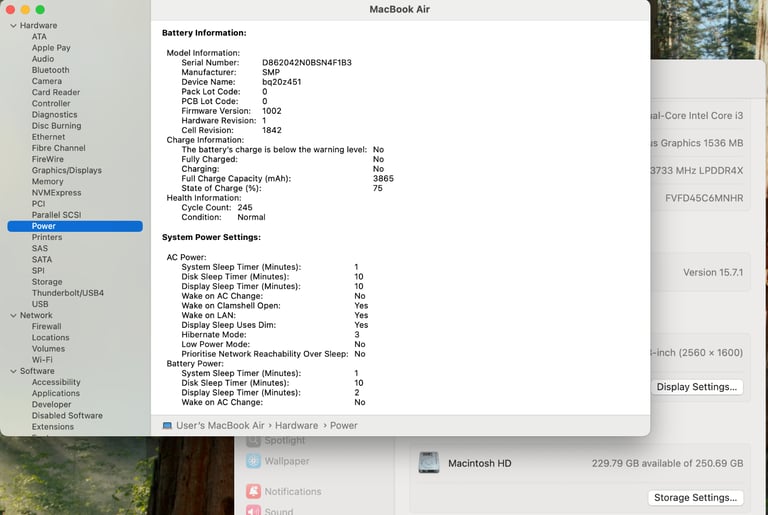Click the FVFD45C6MNHR serial number
The image size is (768, 515).
704,198
